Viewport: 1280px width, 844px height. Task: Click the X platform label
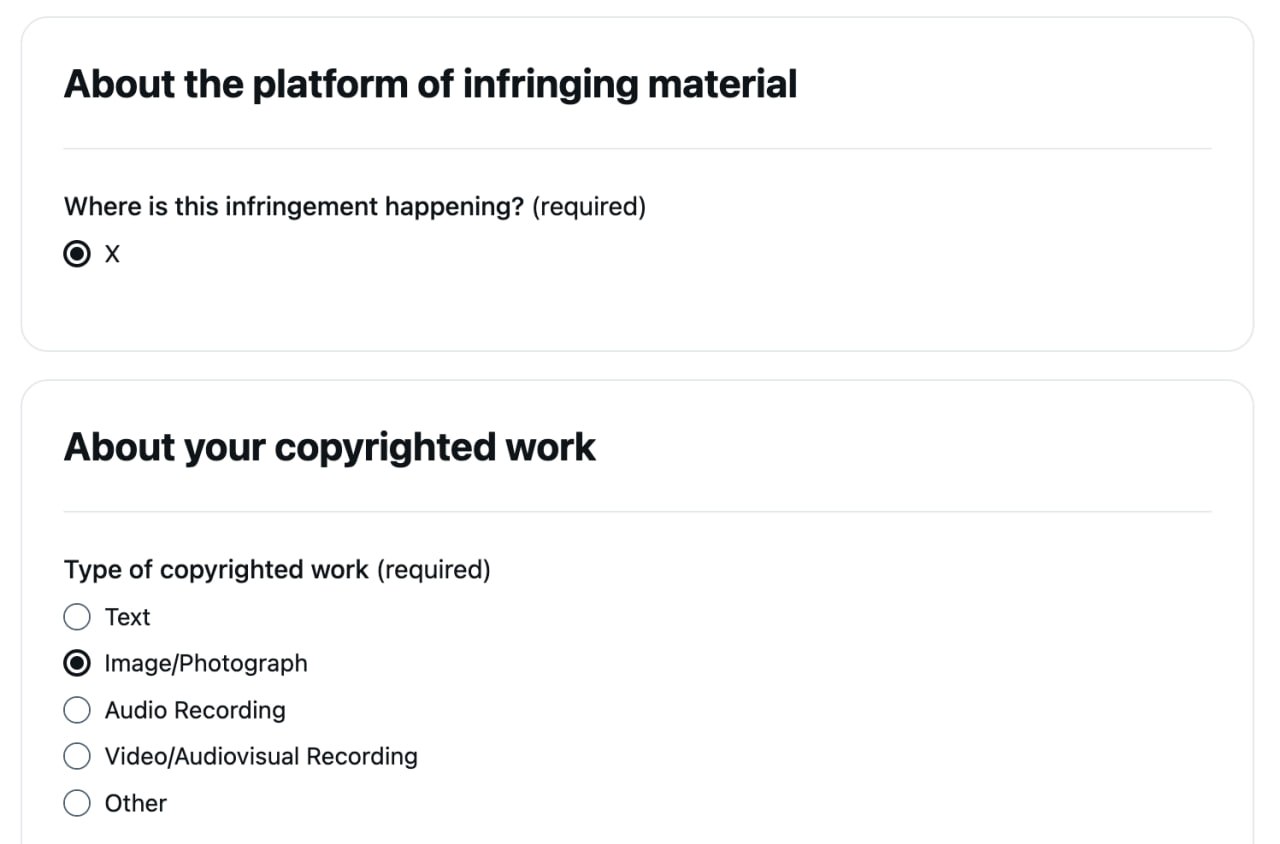112,254
